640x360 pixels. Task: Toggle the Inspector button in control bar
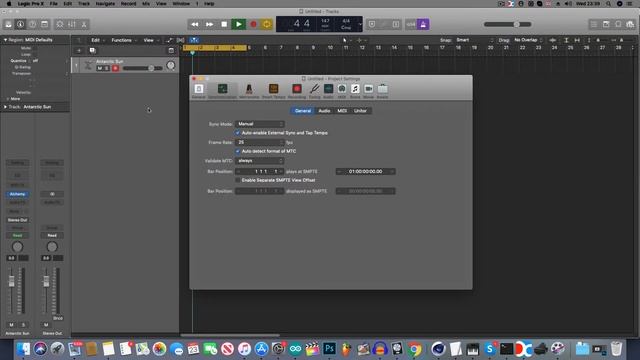[20, 24]
